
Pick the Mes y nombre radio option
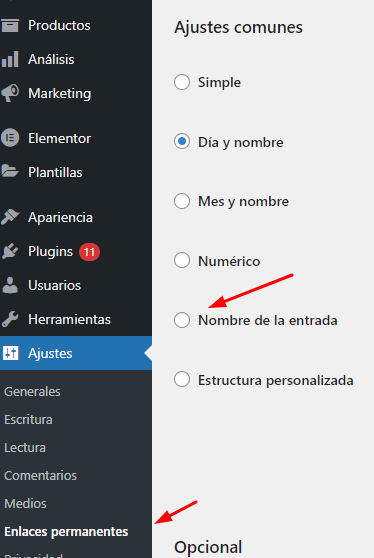(182, 201)
